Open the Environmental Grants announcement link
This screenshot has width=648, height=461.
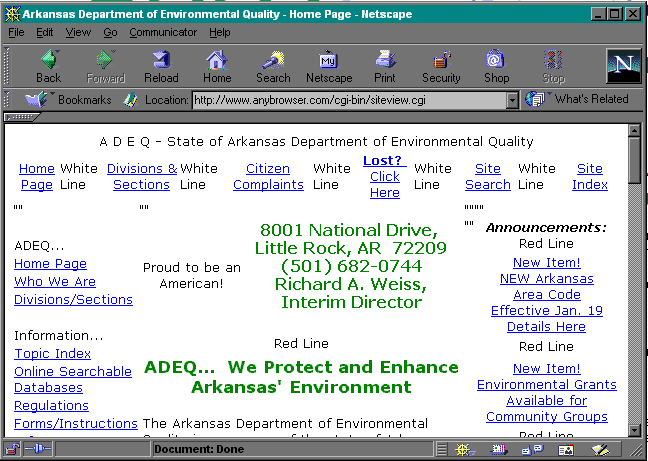pos(547,392)
